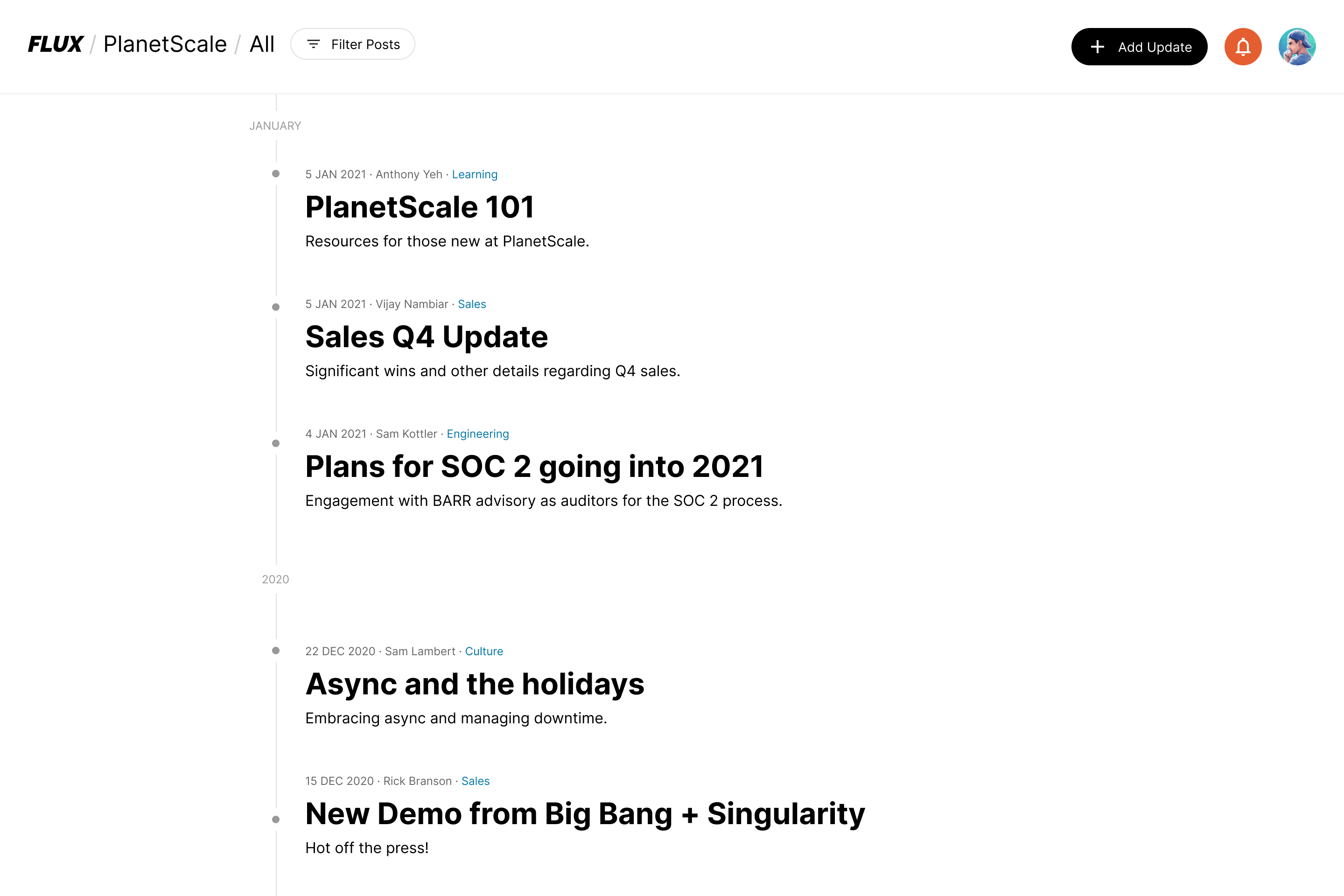Open Async and the holidays post
This screenshot has height=896, width=1344.
click(474, 684)
